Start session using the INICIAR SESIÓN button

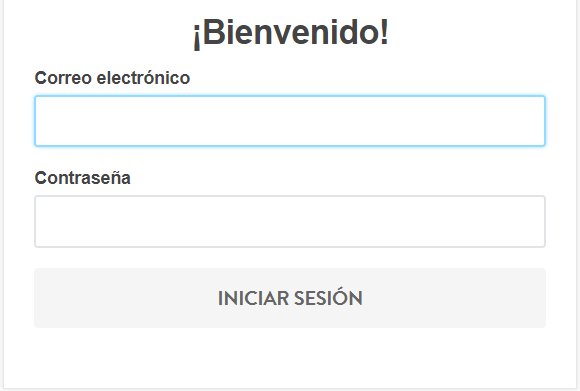[290, 298]
